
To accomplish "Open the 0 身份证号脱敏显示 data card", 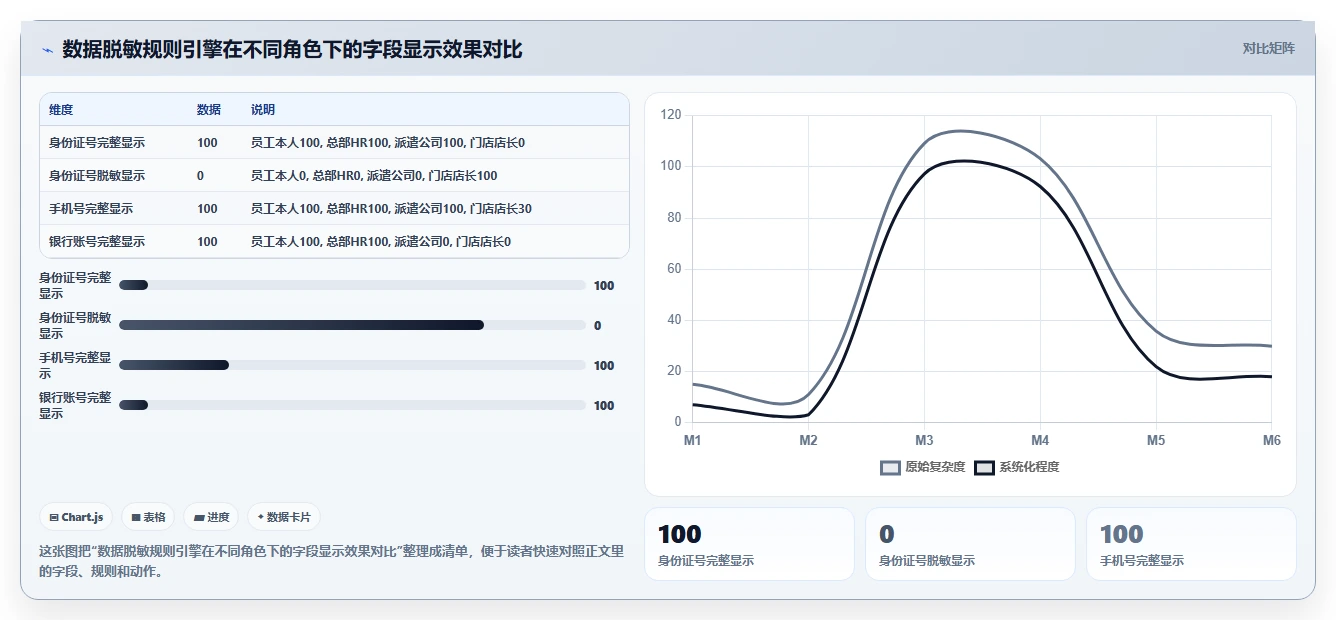I will click(970, 544).
